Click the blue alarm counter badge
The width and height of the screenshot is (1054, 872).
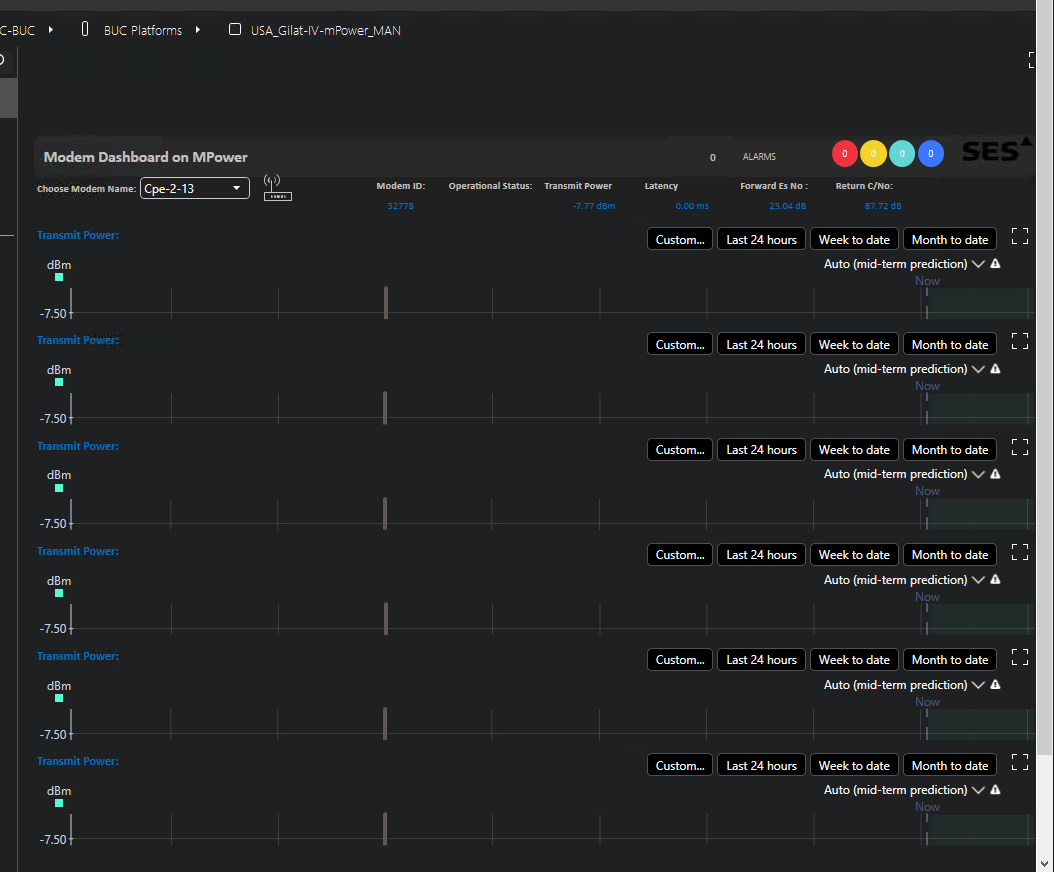(x=931, y=154)
